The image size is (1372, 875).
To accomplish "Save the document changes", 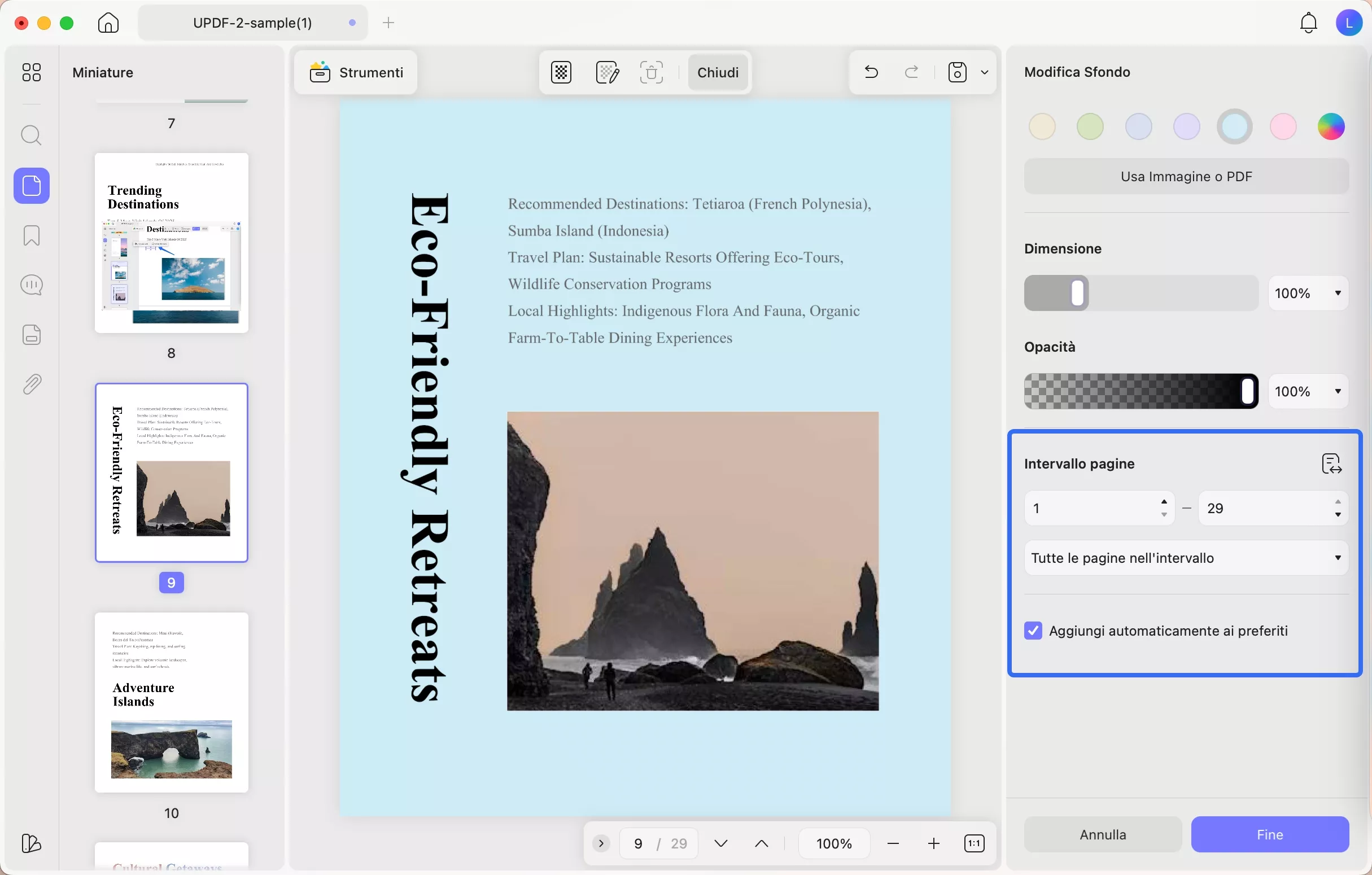I will tap(958, 72).
